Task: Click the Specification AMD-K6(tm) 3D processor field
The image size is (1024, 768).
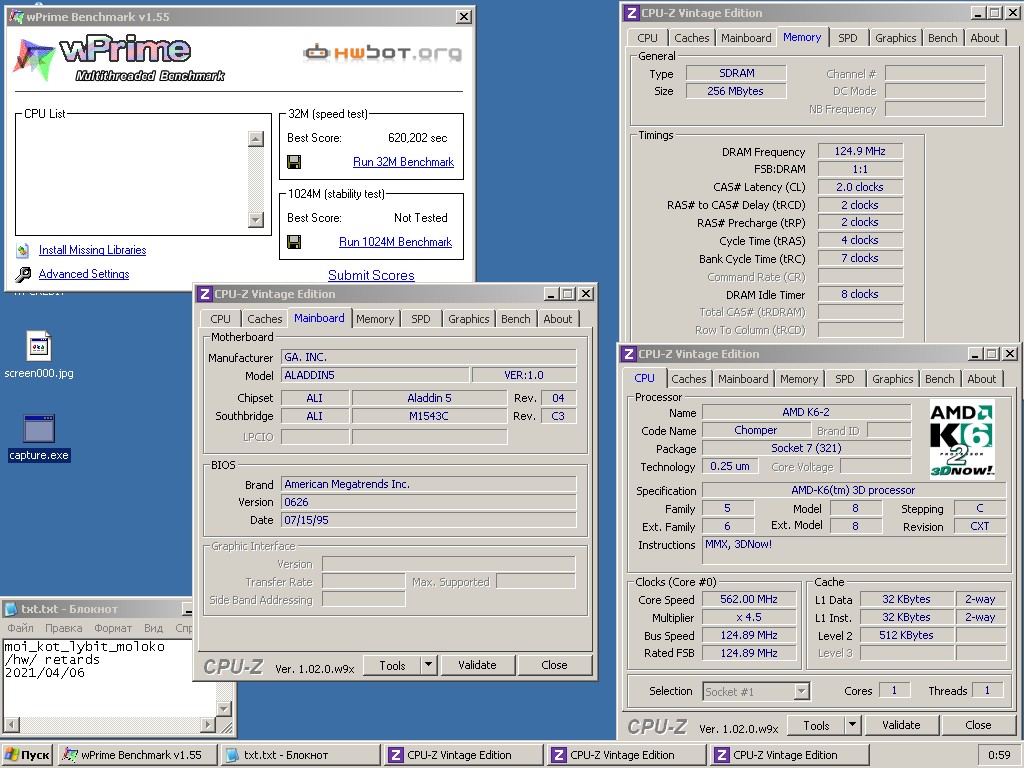Action: coord(854,490)
